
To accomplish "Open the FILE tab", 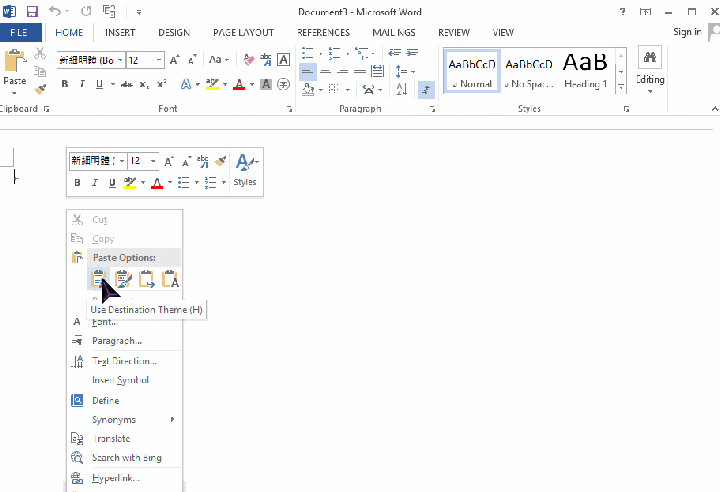I will [x=19, y=33].
